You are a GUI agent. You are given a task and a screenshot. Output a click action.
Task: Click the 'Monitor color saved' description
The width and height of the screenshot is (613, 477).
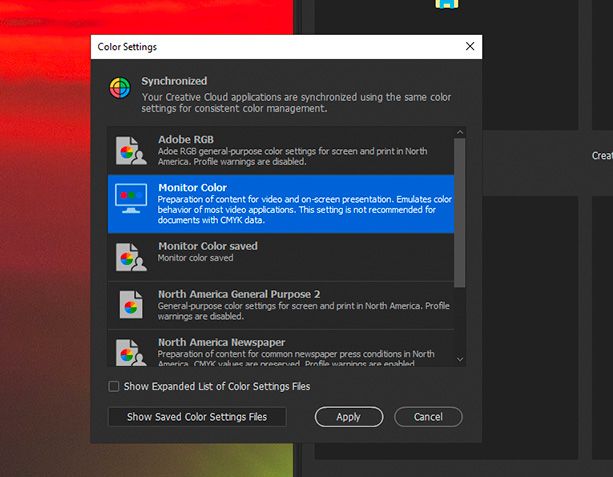coord(195,258)
